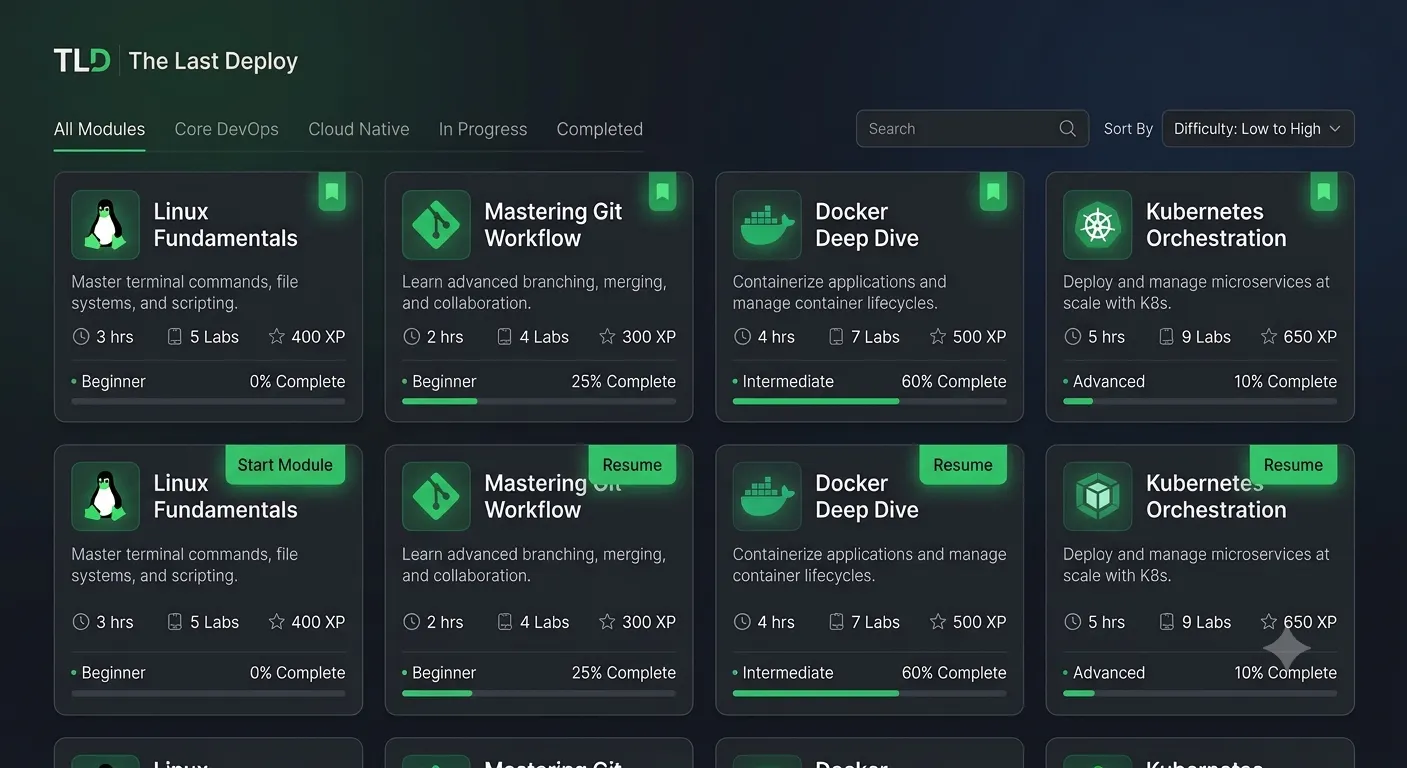
Task: Click the clock icon beside 5 hrs on the bookmarked Kubernetes card
Action: (x=1072, y=337)
